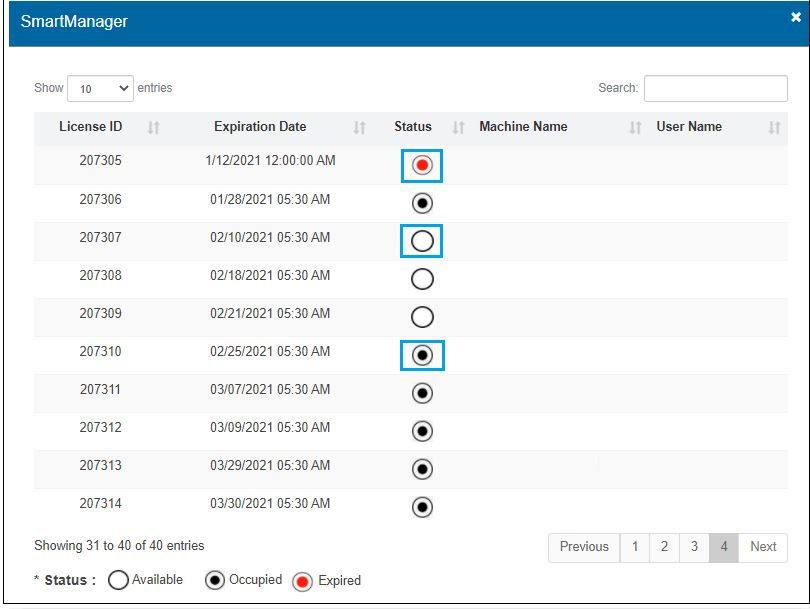
Task: Go to page 3 of the table
Action: point(694,547)
